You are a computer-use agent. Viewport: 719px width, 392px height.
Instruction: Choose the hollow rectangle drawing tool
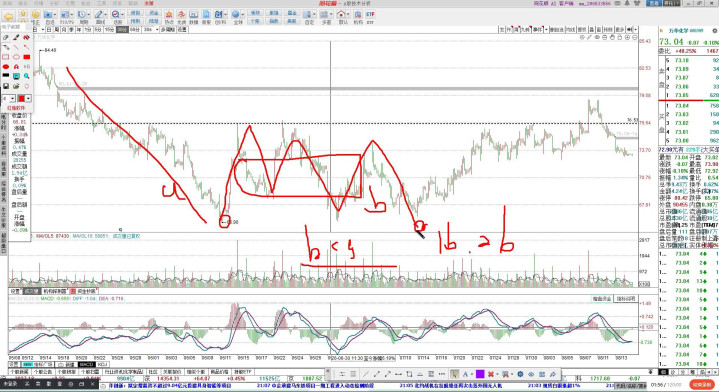tap(6, 57)
